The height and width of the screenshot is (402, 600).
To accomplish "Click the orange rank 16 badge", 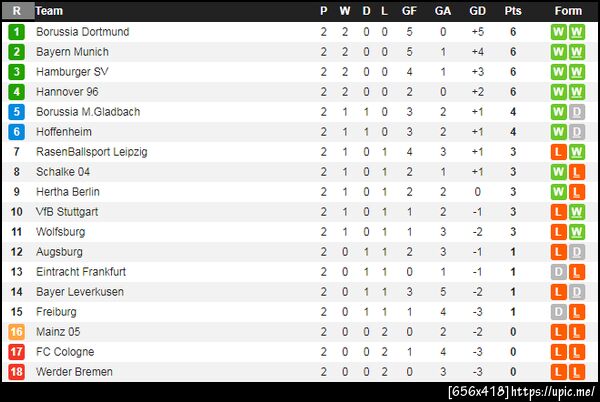I will (x=16, y=332).
